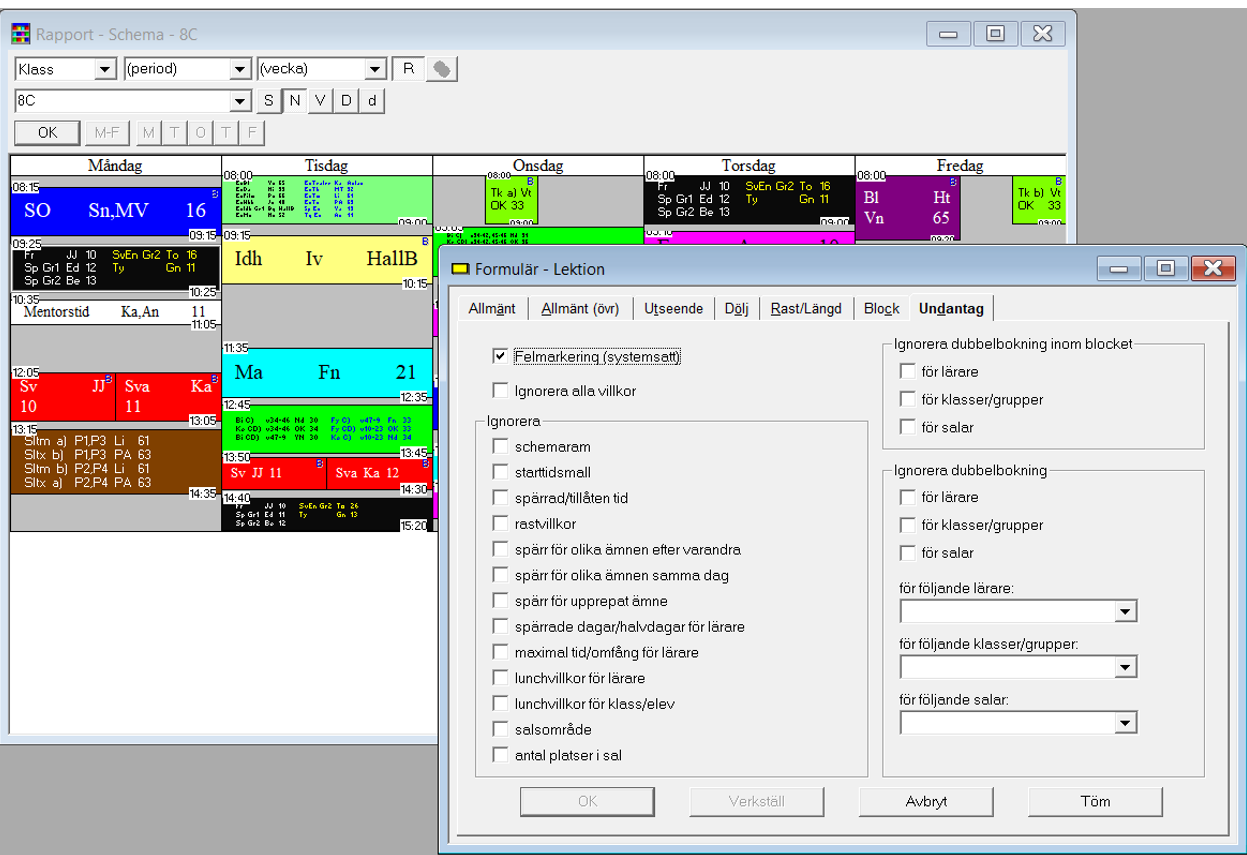Click the R toolbar button

pos(408,69)
